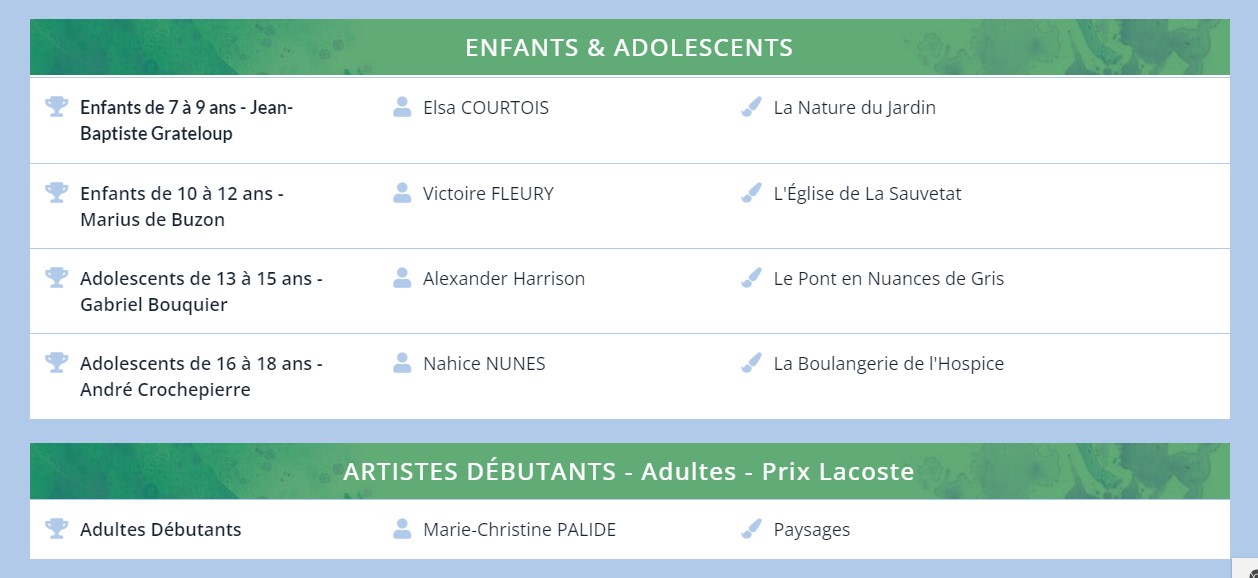The image size is (1258, 578).
Task: Select the Enfants de 10 à 12 ans category label
Action: [x=181, y=206]
